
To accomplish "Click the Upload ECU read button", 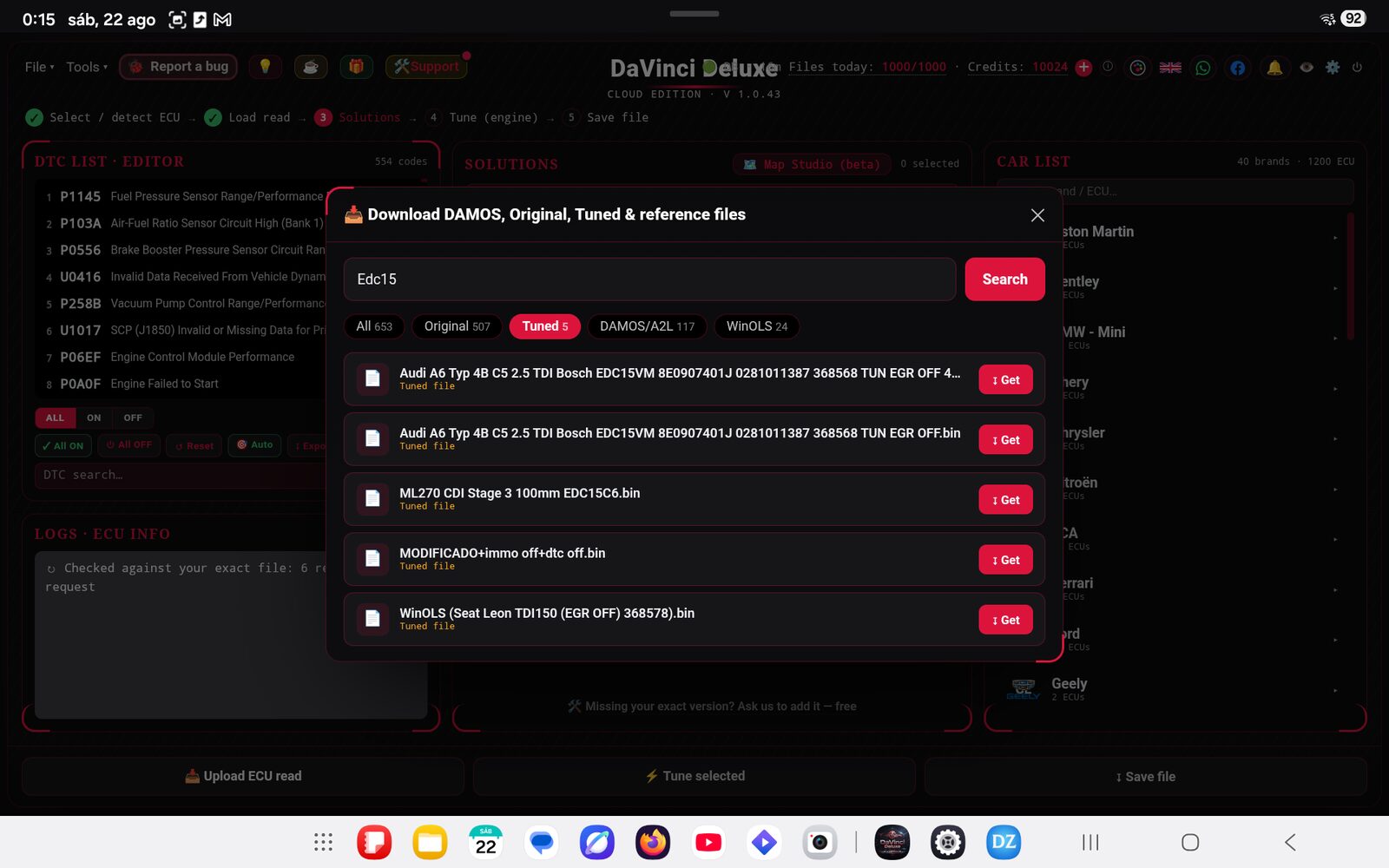I will pyautogui.click(x=243, y=776).
